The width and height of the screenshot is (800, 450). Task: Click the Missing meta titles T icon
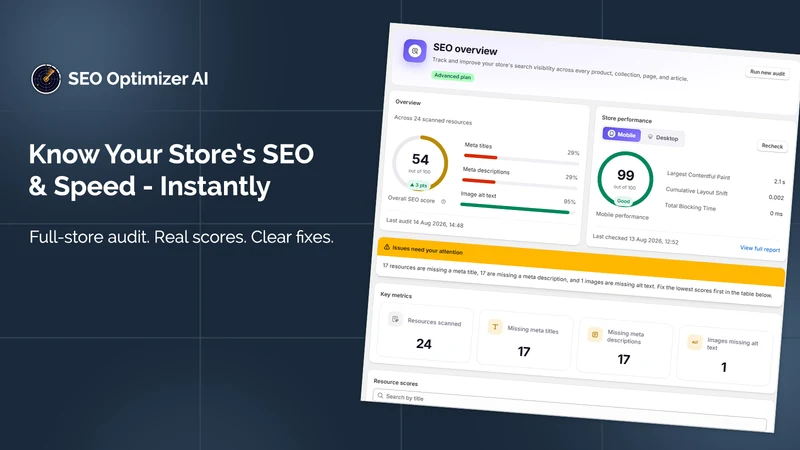495,327
